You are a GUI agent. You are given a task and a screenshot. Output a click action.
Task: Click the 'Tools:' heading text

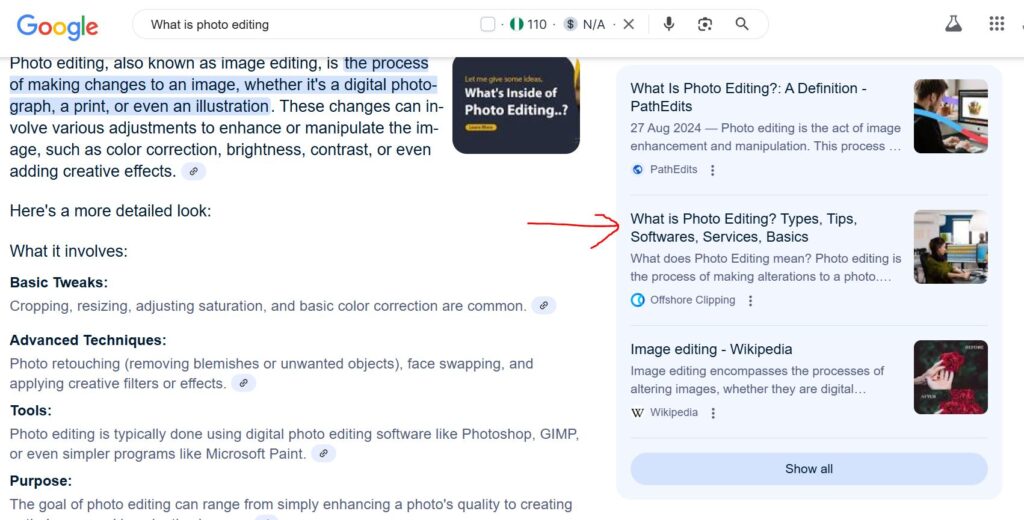point(31,410)
